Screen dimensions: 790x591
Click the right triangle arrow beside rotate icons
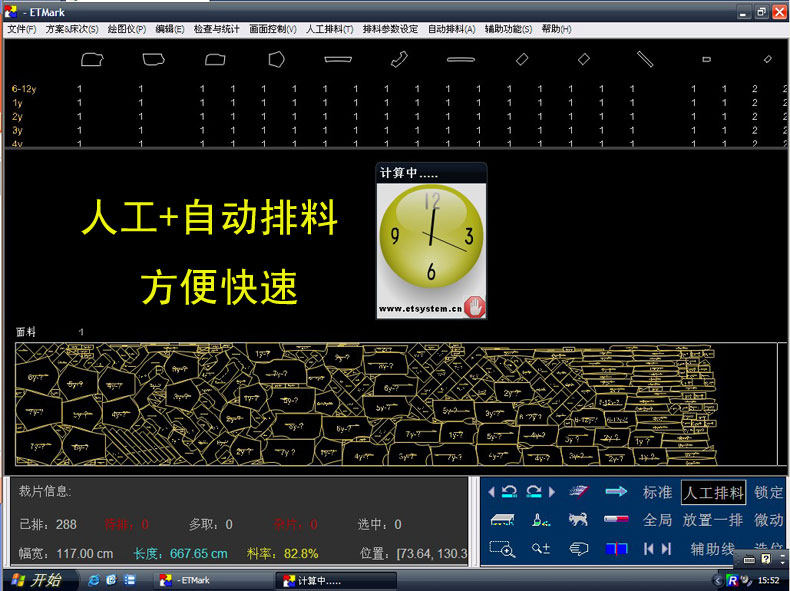point(552,492)
